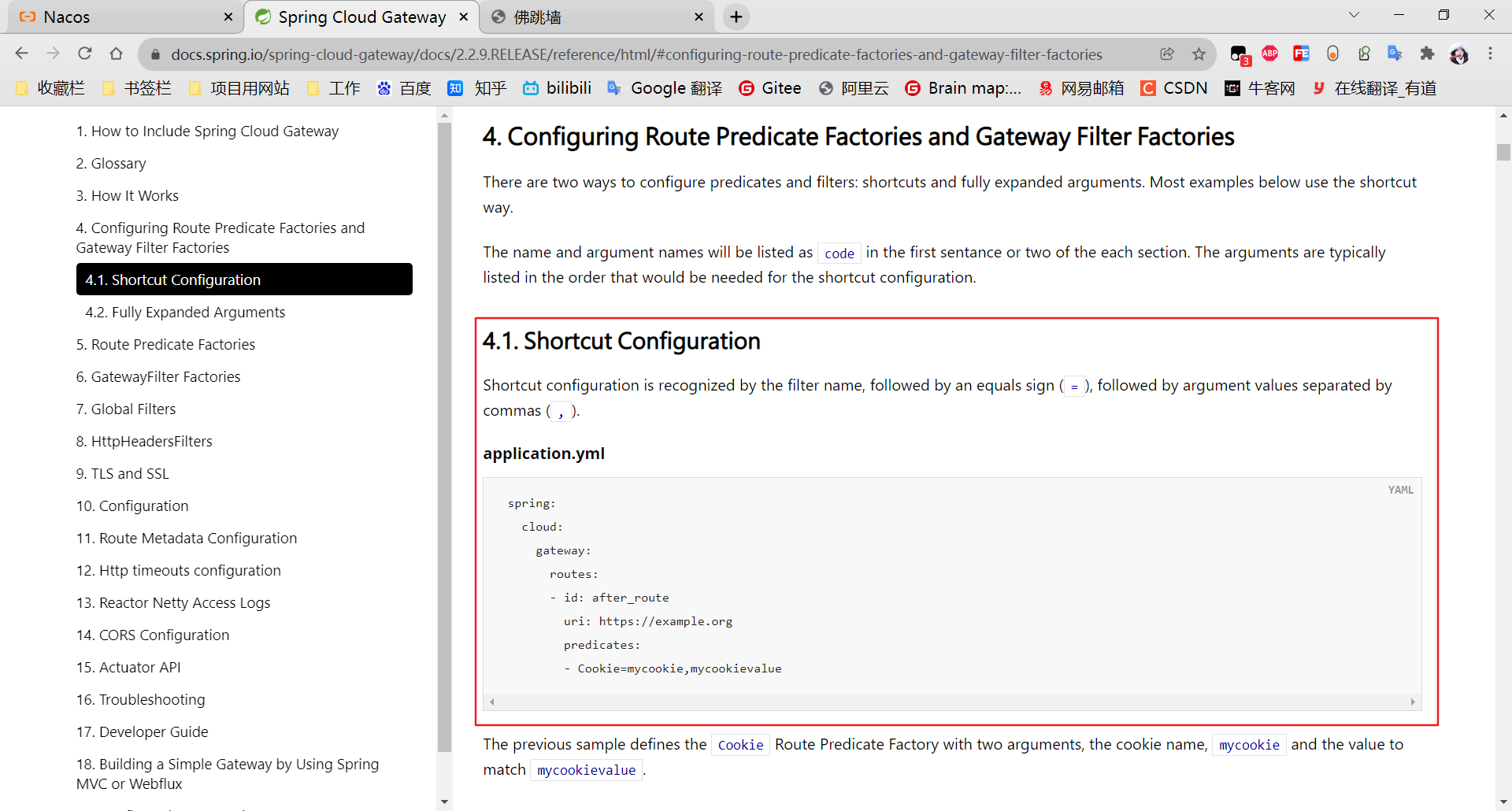Open Reactor Netty Access Logs
Screen dimensions: 1512x811
click(173, 602)
